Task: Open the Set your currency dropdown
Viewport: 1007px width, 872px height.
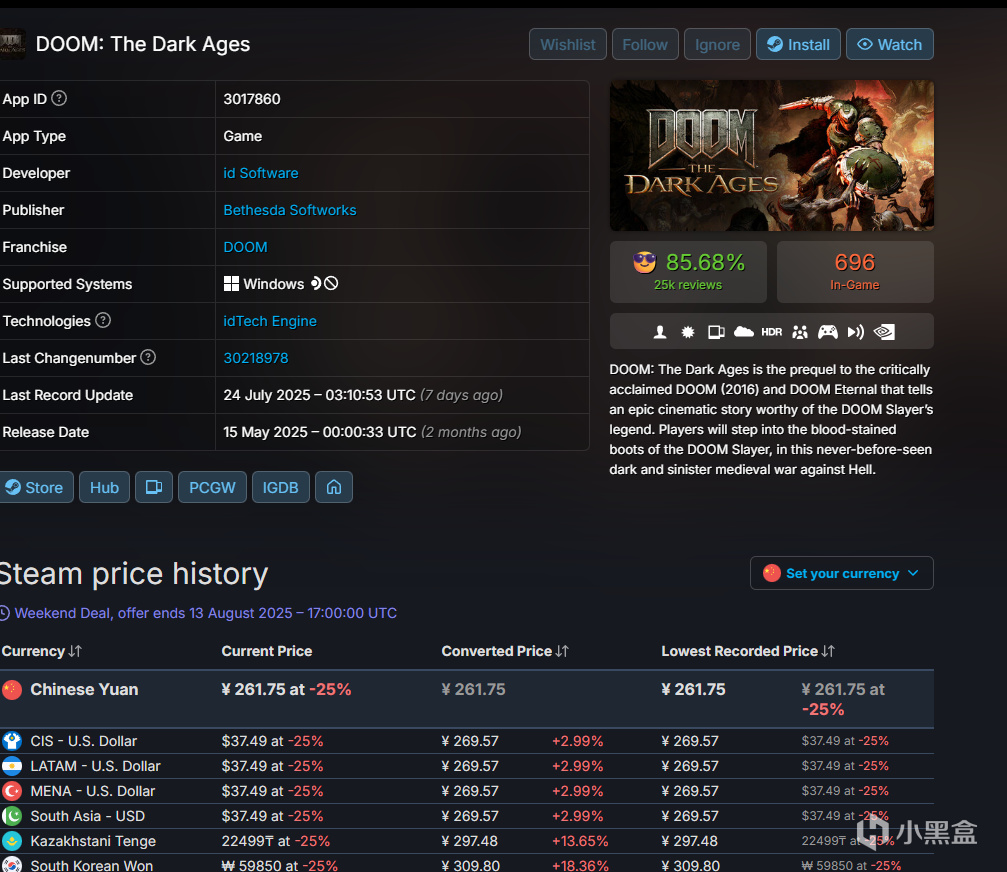Action: click(x=841, y=573)
